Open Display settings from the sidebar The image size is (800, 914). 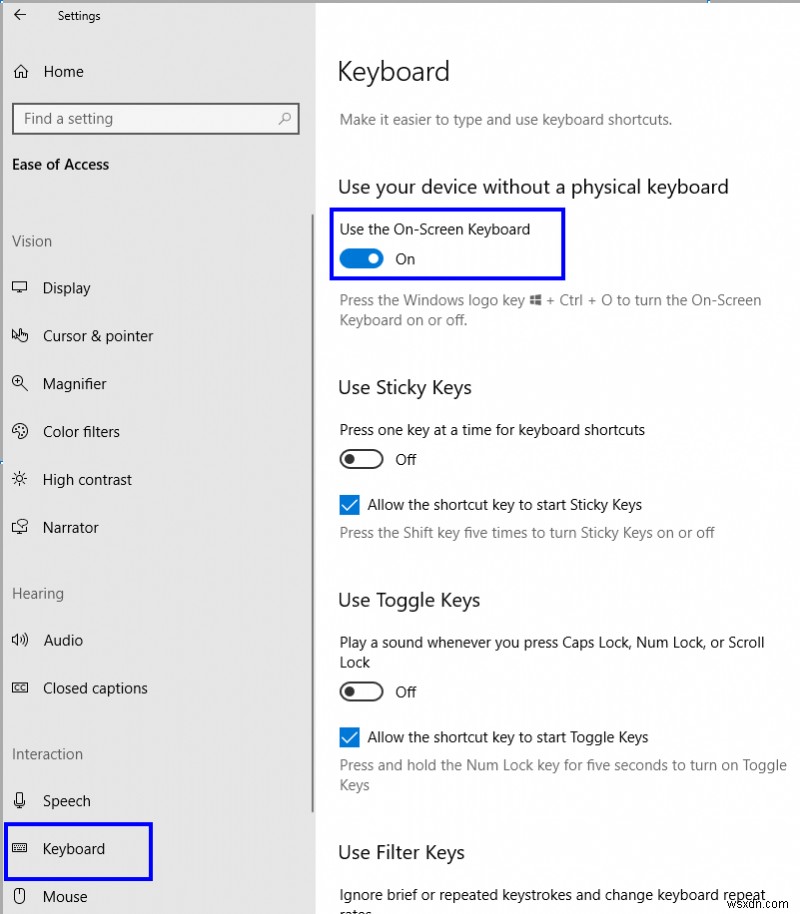20,288
